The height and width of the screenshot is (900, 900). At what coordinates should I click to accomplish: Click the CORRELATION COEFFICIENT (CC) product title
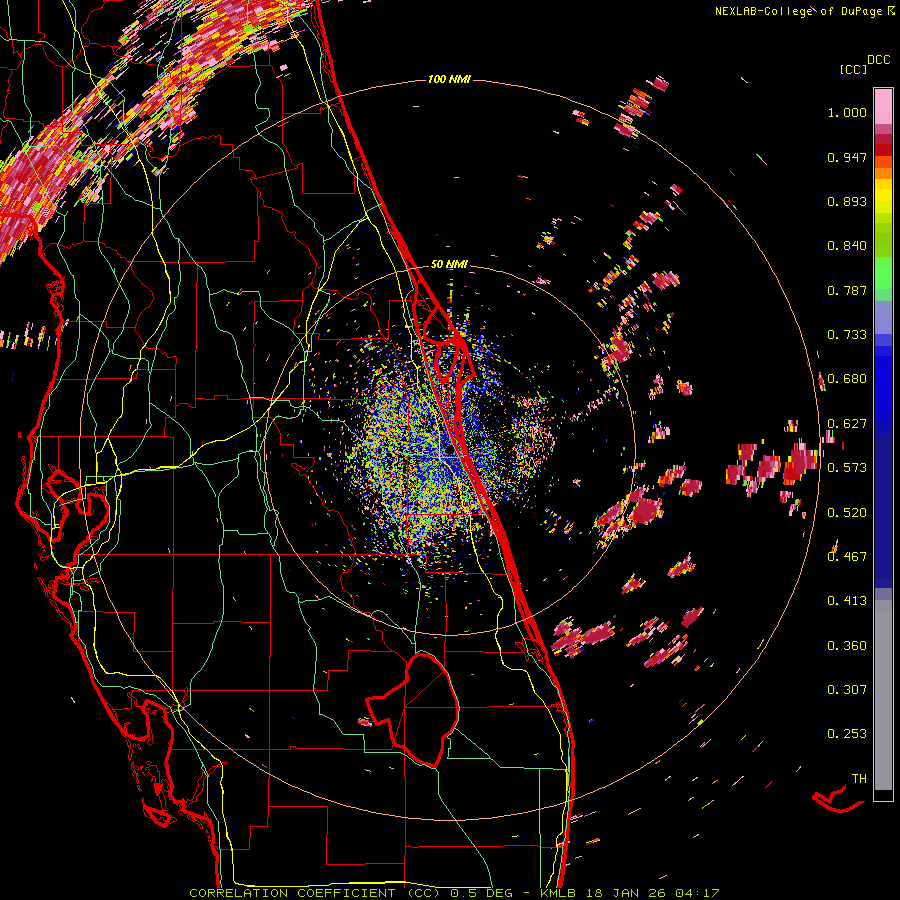click(x=315, y=893)
